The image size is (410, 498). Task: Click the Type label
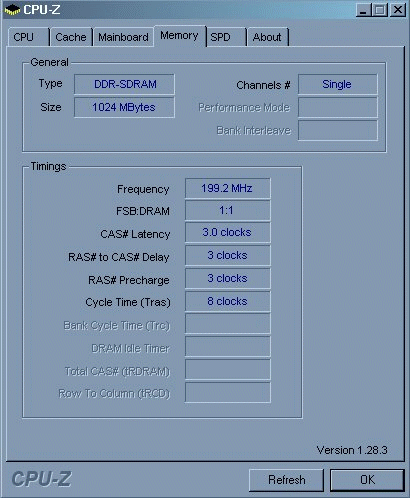50,83
